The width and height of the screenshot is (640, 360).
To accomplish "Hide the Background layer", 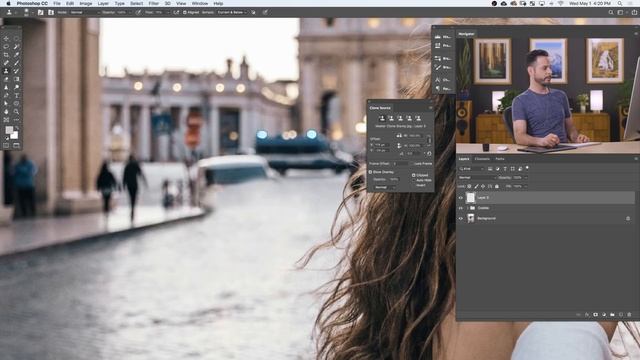I will coord(461,218).
